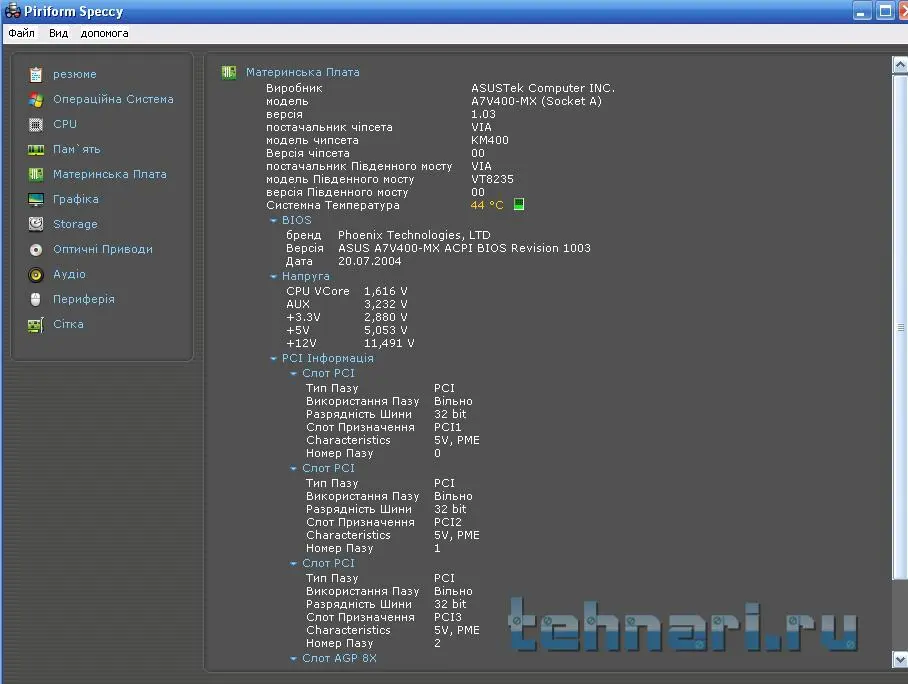This screenshot has height=684, width=908.
Task: Click the speaker icon for Аудіо
Action: 36,275
